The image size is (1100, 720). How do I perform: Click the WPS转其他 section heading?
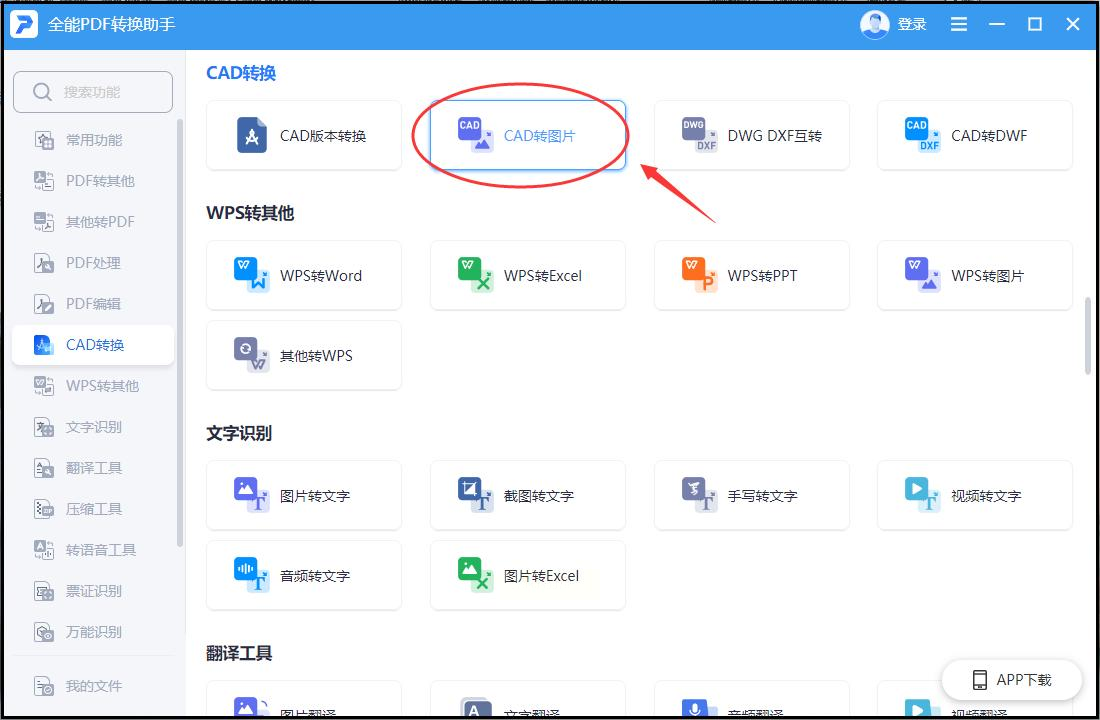[x=250, y=213]
